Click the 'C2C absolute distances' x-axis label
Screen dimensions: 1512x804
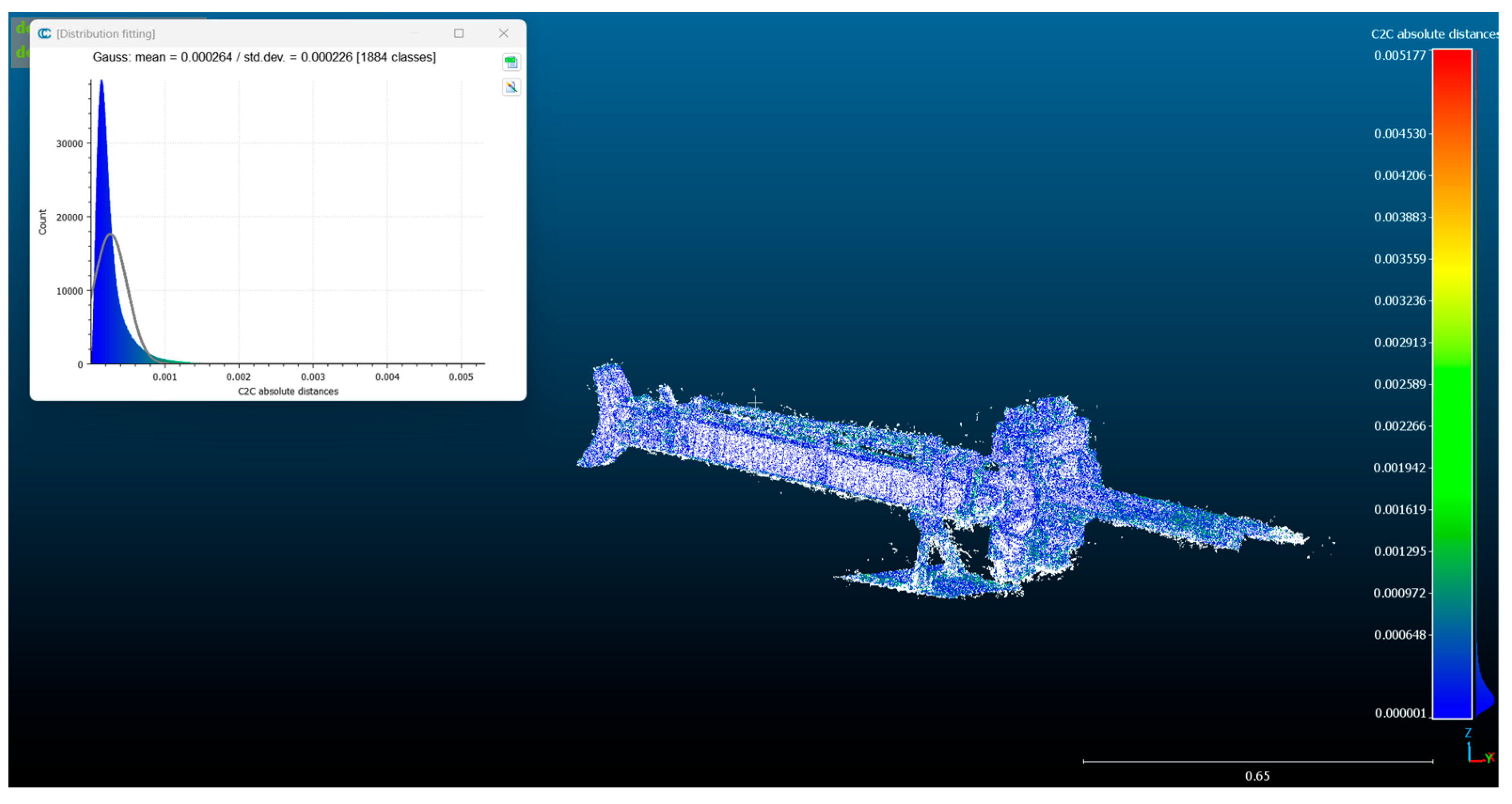(288, 391)
